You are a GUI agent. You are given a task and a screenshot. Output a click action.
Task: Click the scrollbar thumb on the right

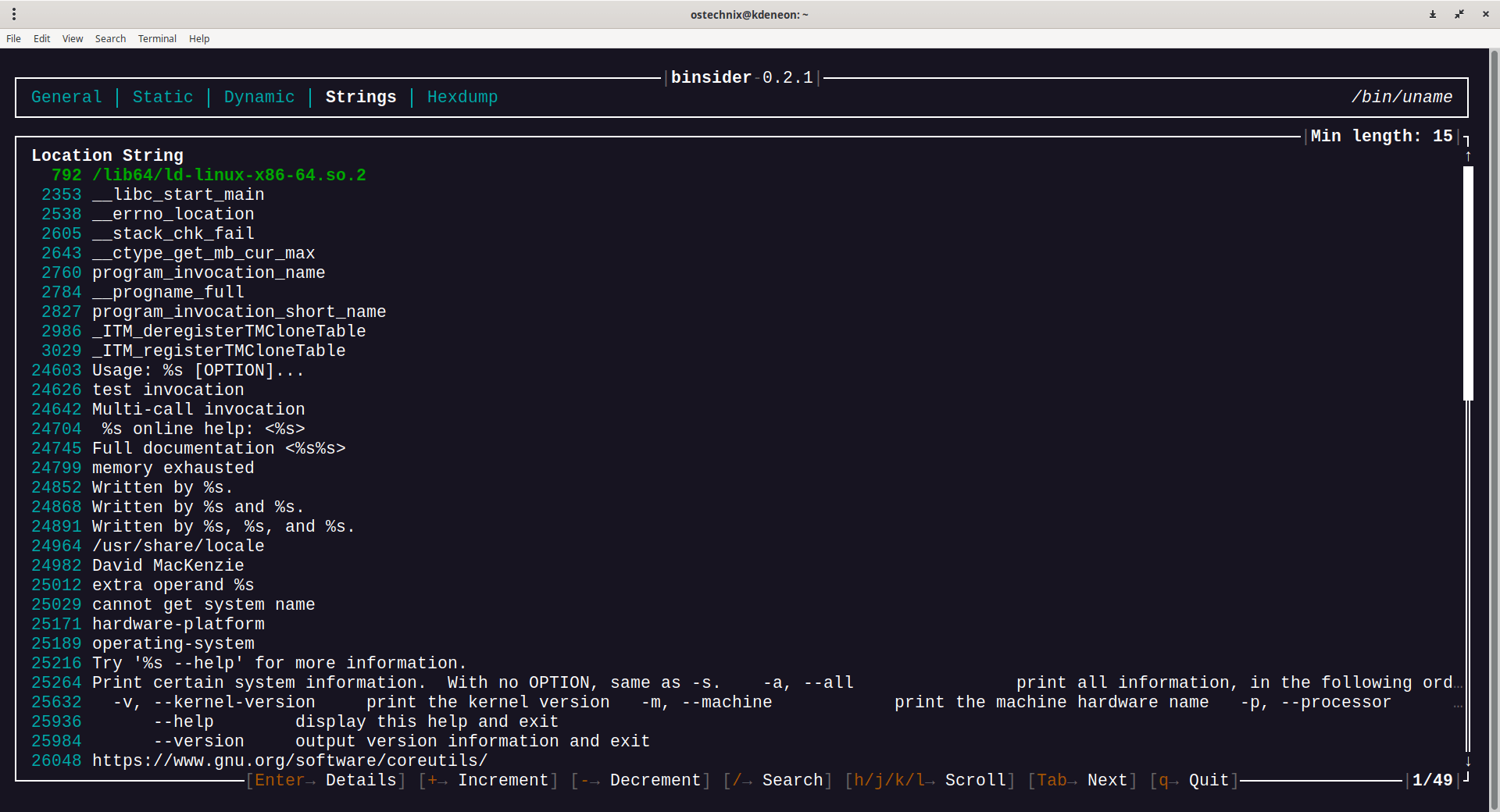(x=1469, y=281)
